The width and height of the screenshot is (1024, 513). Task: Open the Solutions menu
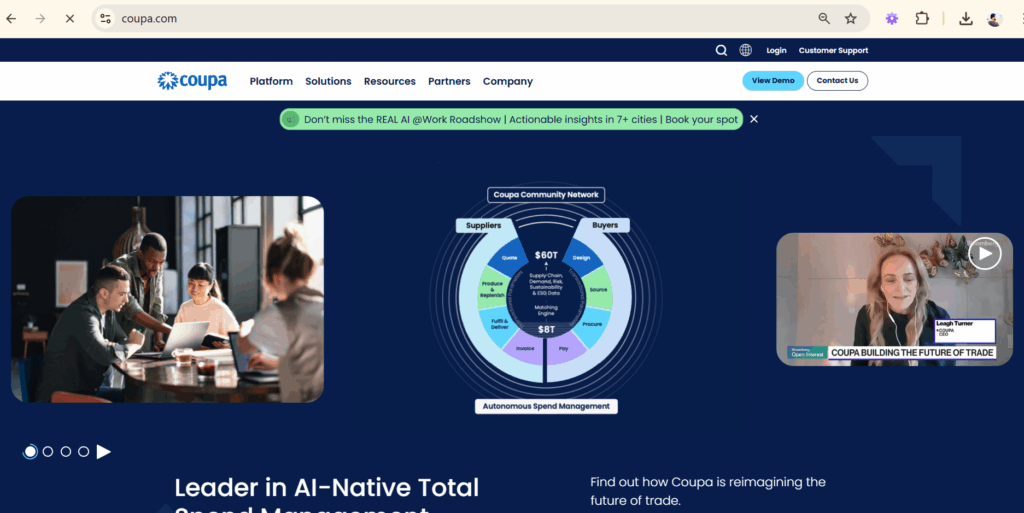pos(328,82)
